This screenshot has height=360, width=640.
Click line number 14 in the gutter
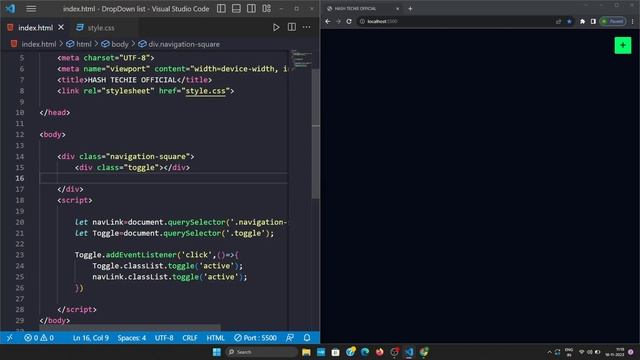tap(20, 157)
